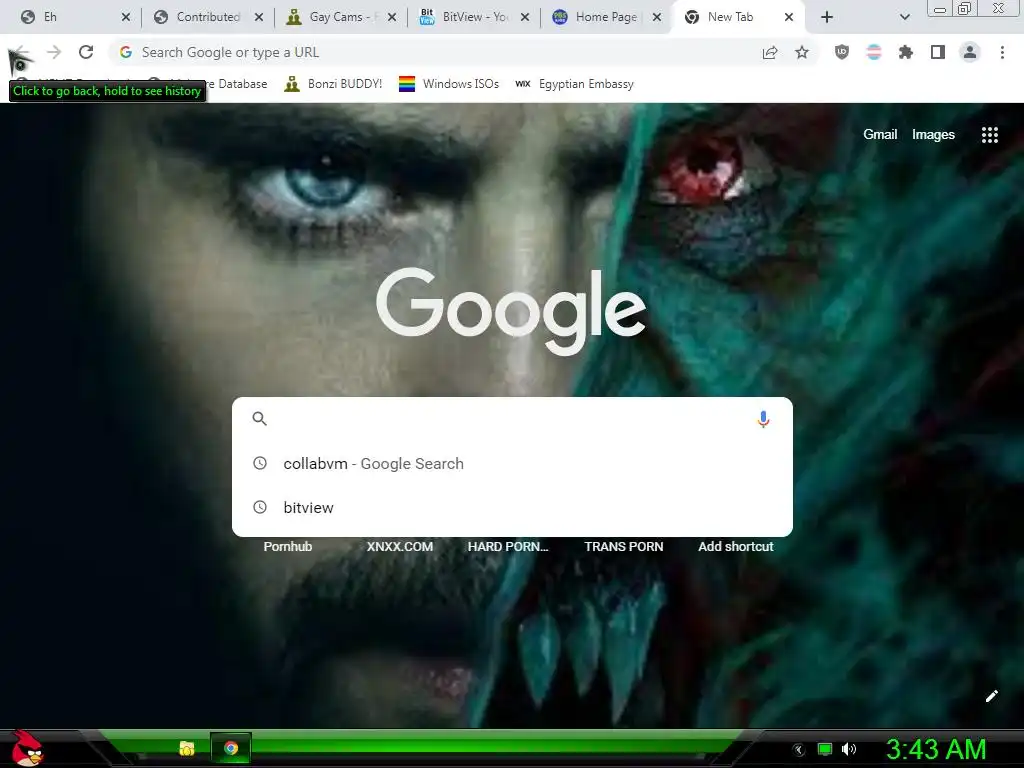Image resolution: width=1024 pixels, height=768 pixels.
Task: Share this page icon in address bar
Action: (770, 53)
